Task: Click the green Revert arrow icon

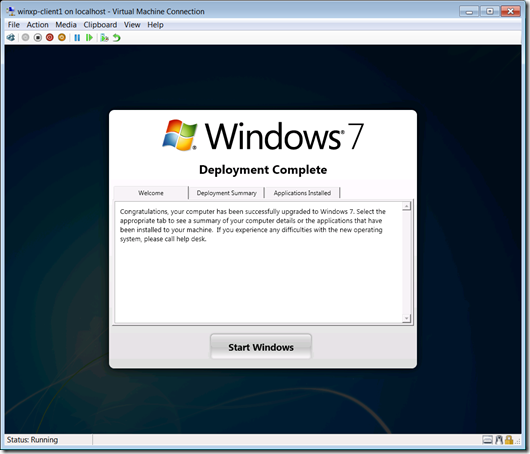Action: (x=117, y=38)
